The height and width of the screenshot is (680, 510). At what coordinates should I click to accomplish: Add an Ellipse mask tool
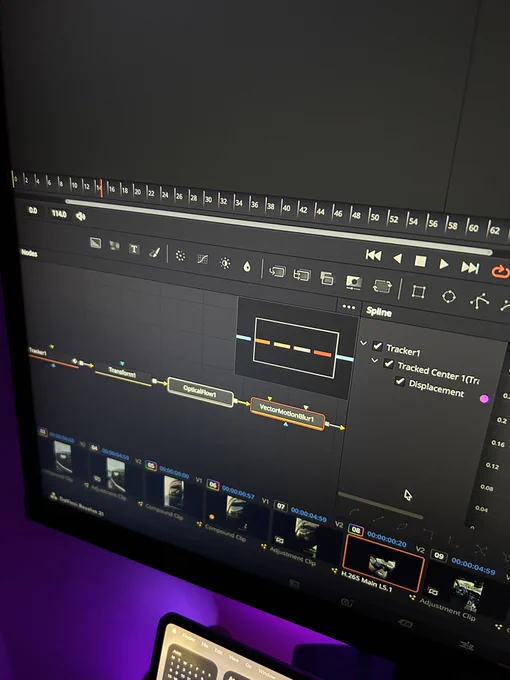[x=449, y=297]
